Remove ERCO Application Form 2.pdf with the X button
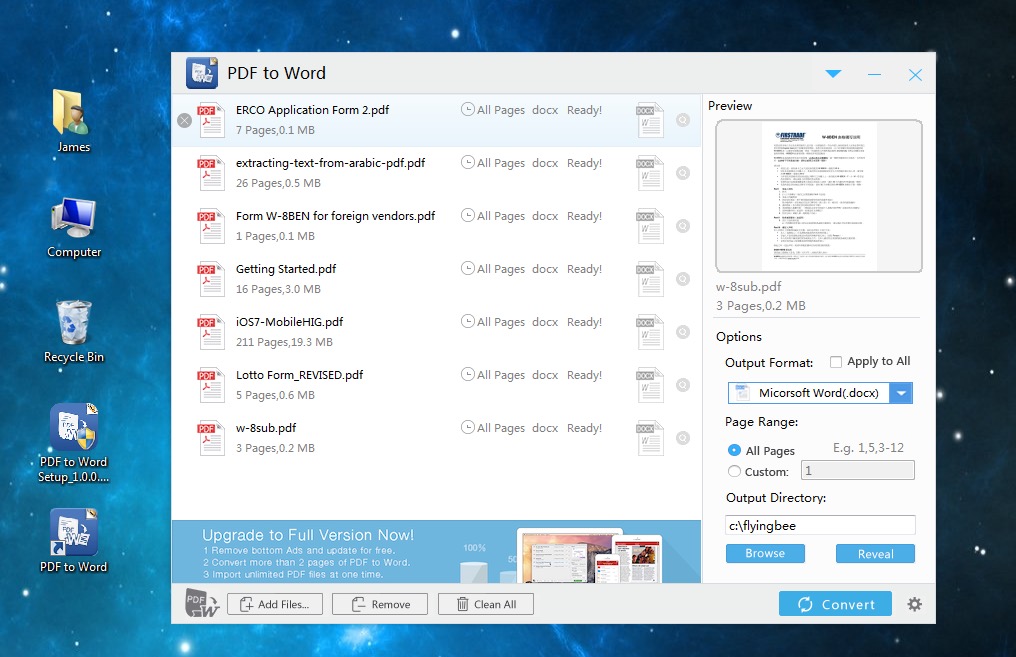 pos(185,120)
